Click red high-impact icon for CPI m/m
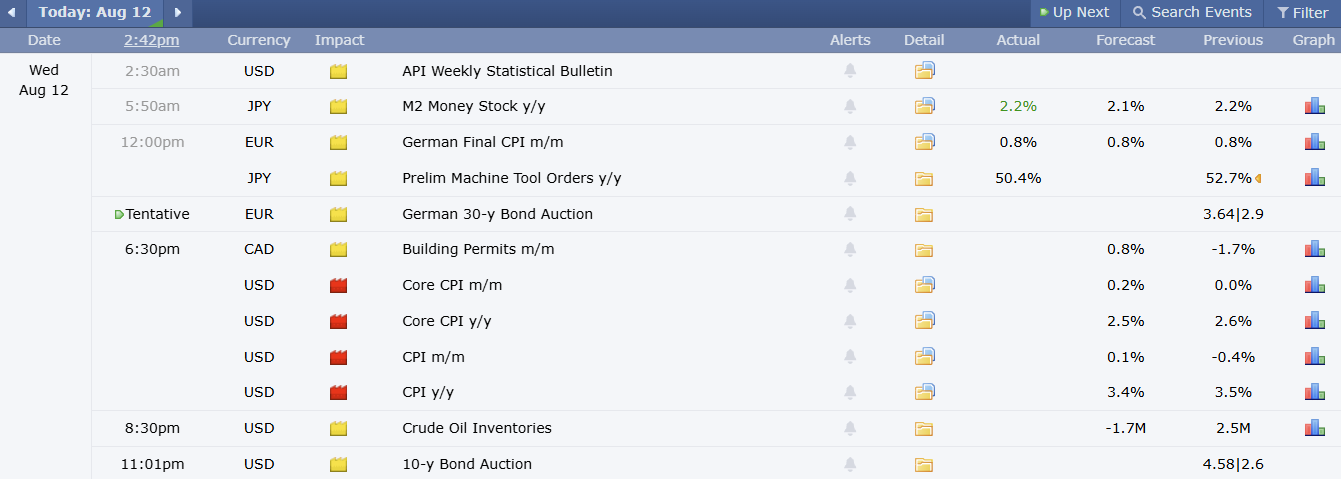Image resolution: width=1341 pixels, height=479 pixels. coord(339,357)
